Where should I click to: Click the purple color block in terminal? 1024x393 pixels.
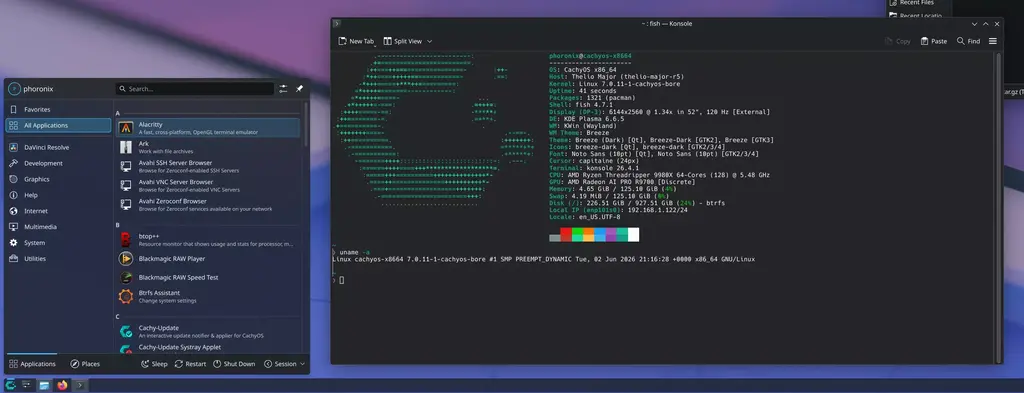pos(611,235)
